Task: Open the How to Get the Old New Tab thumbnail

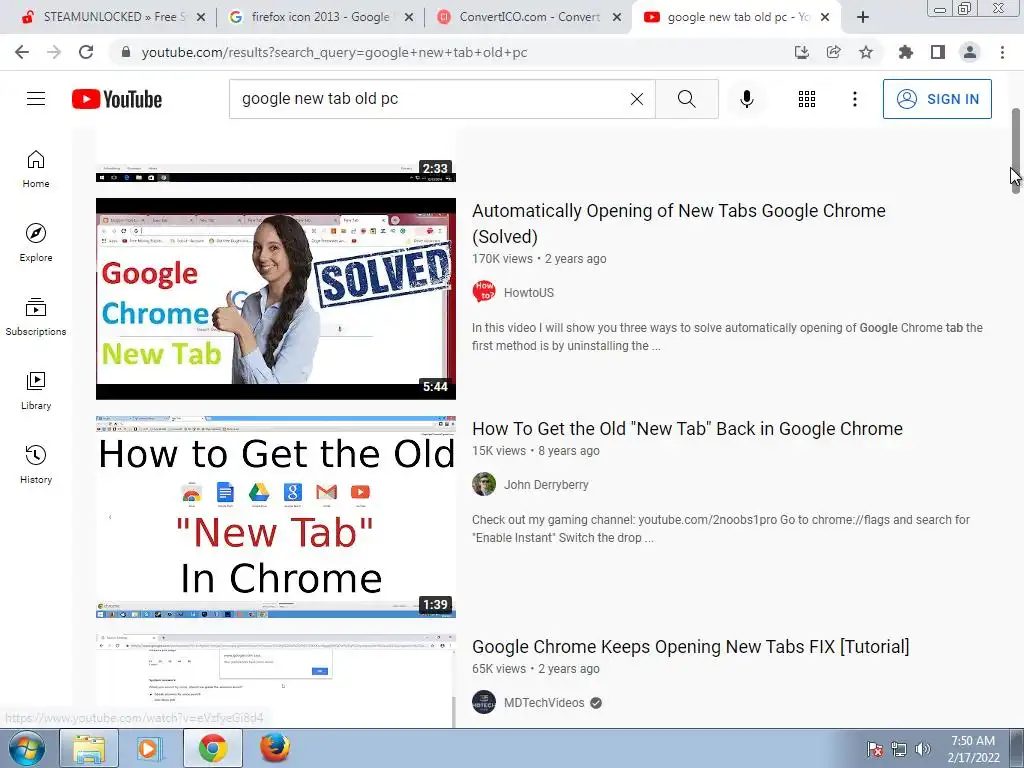Action: click(x=276, y=517)
